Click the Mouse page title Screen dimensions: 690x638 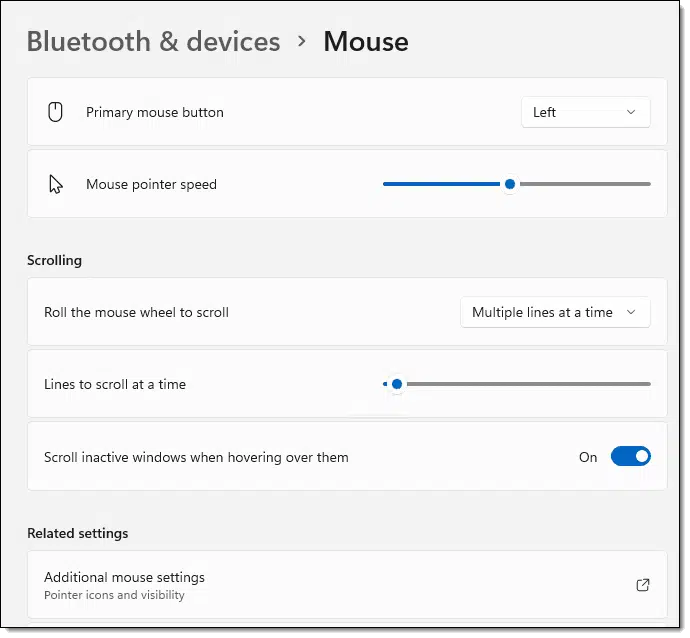366,42
